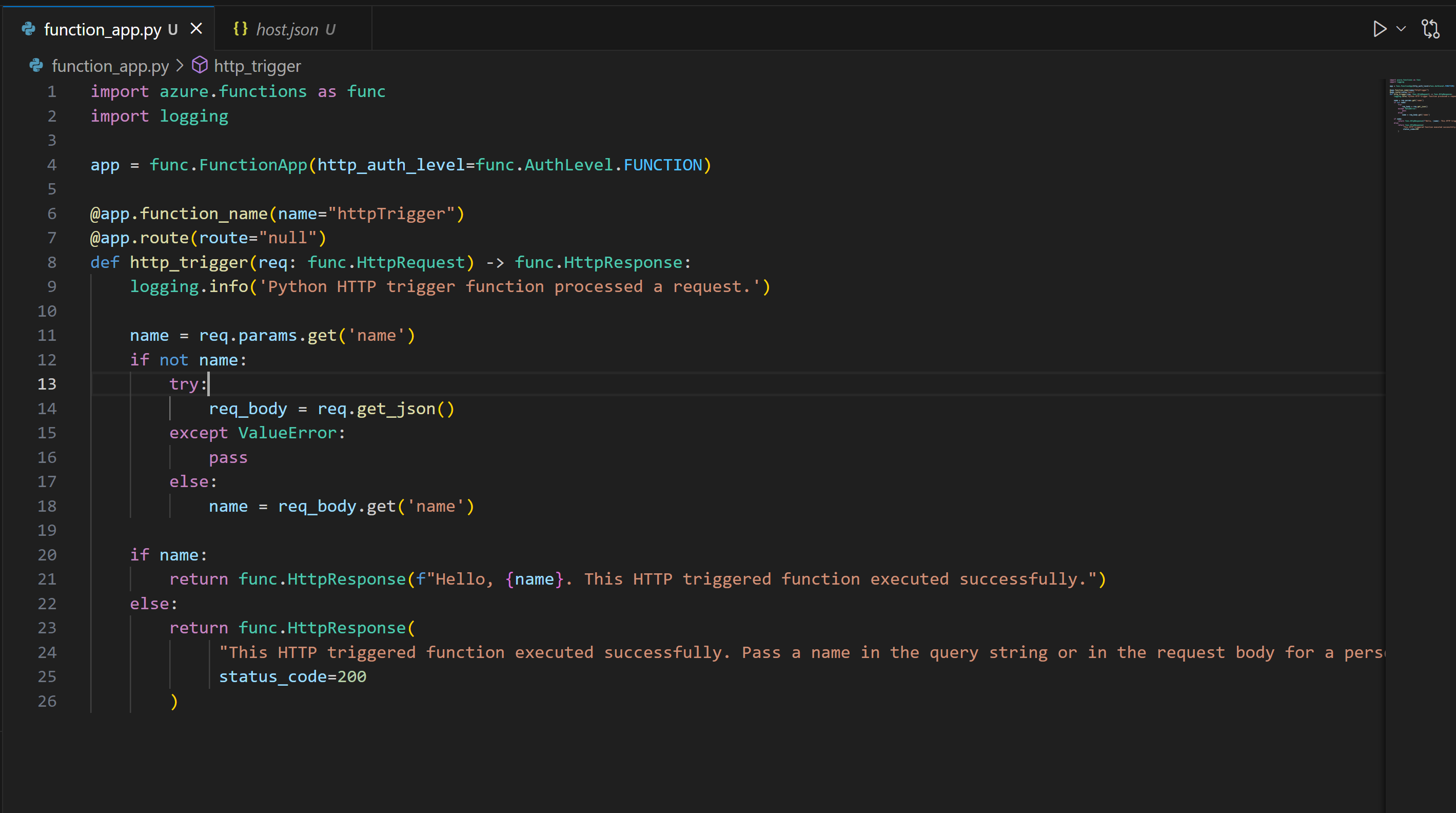The height and width of the screenshot is (813, 1456).
Task: Click 'req.params.get' on line 11
Action: (x=267, y=336)
